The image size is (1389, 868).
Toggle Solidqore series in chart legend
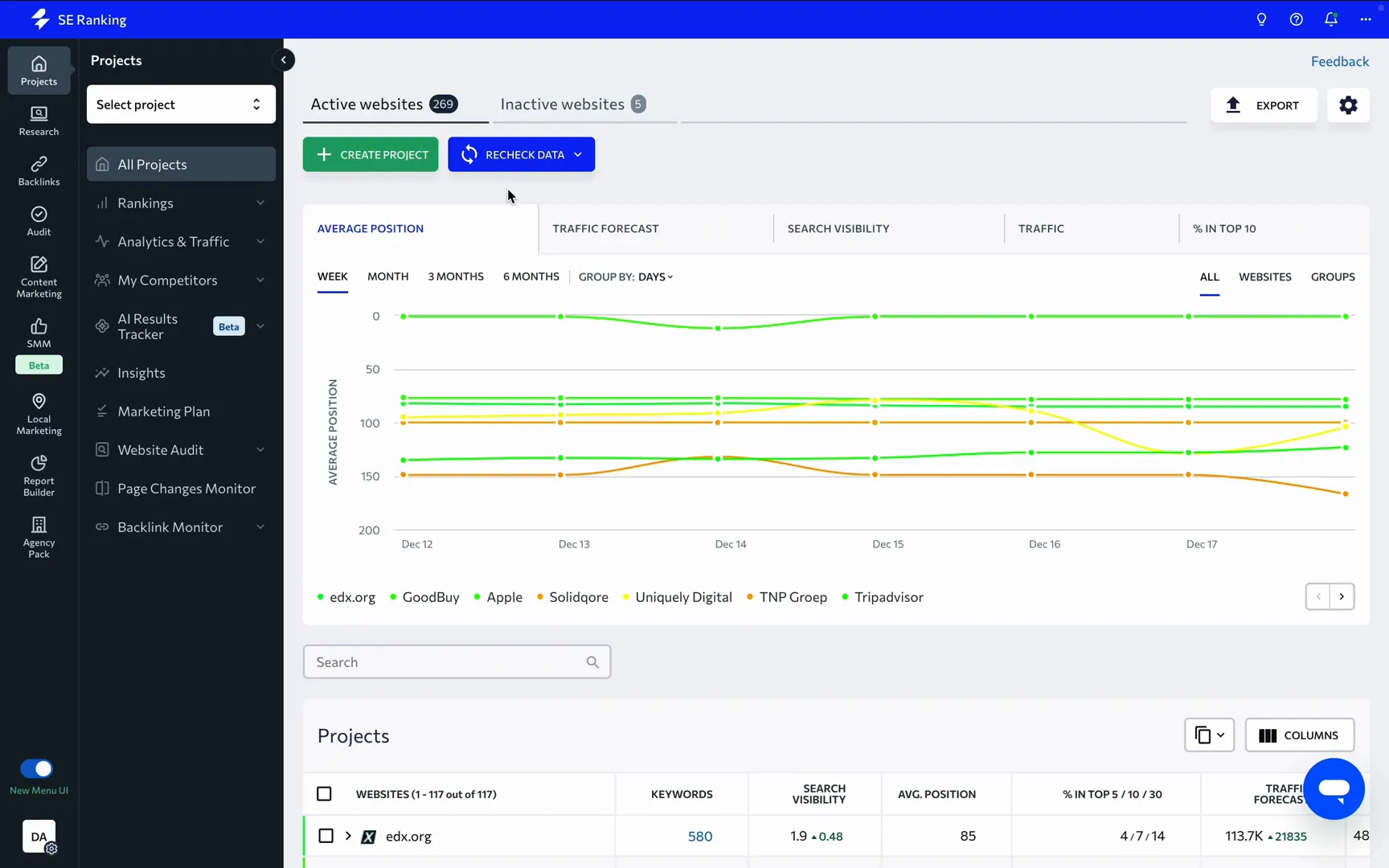[x=572, y=597]
